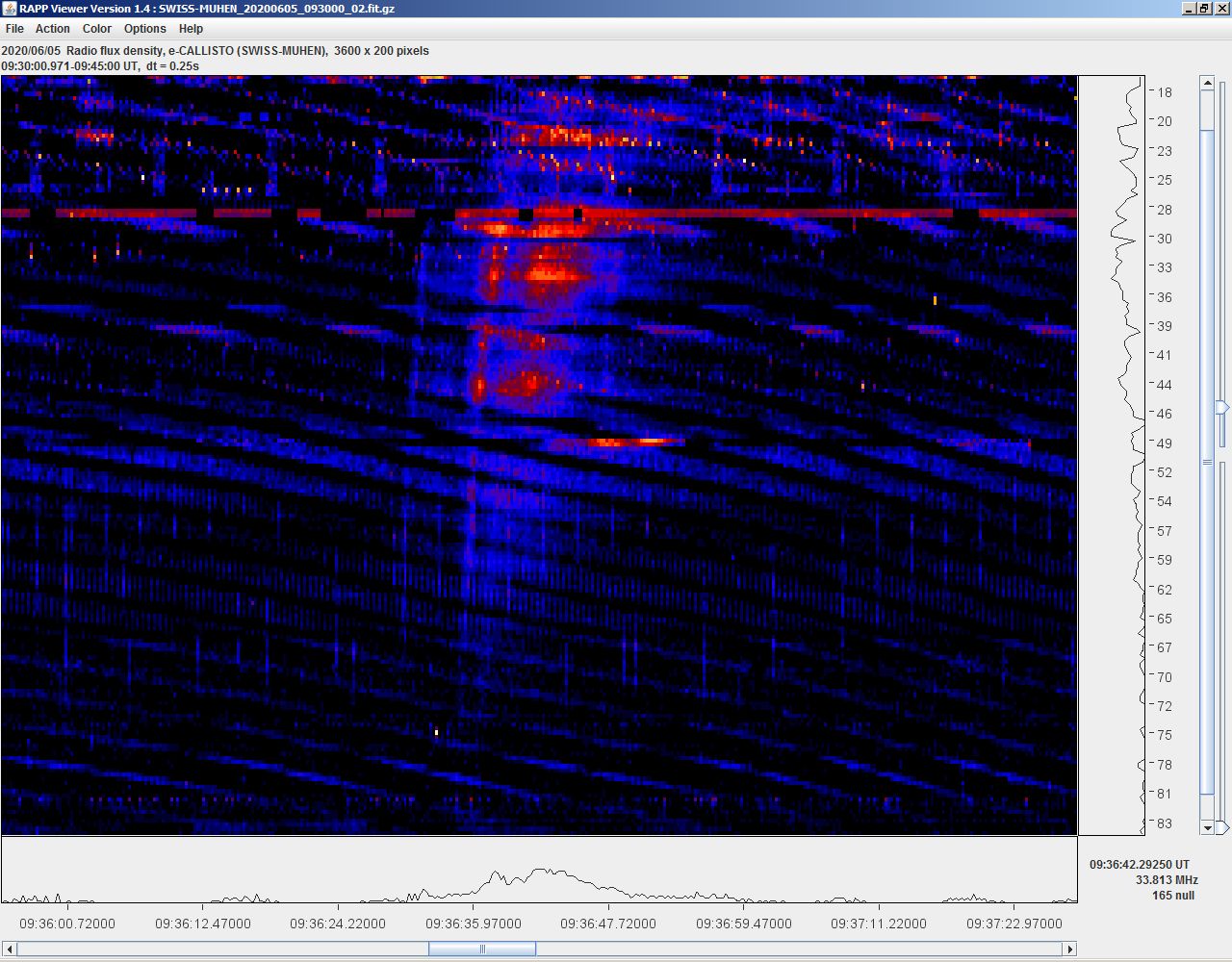Click the vertical scrollbar thumb
The width and height of the screenshot is (1232, 962).
[x=1208, y=462]
